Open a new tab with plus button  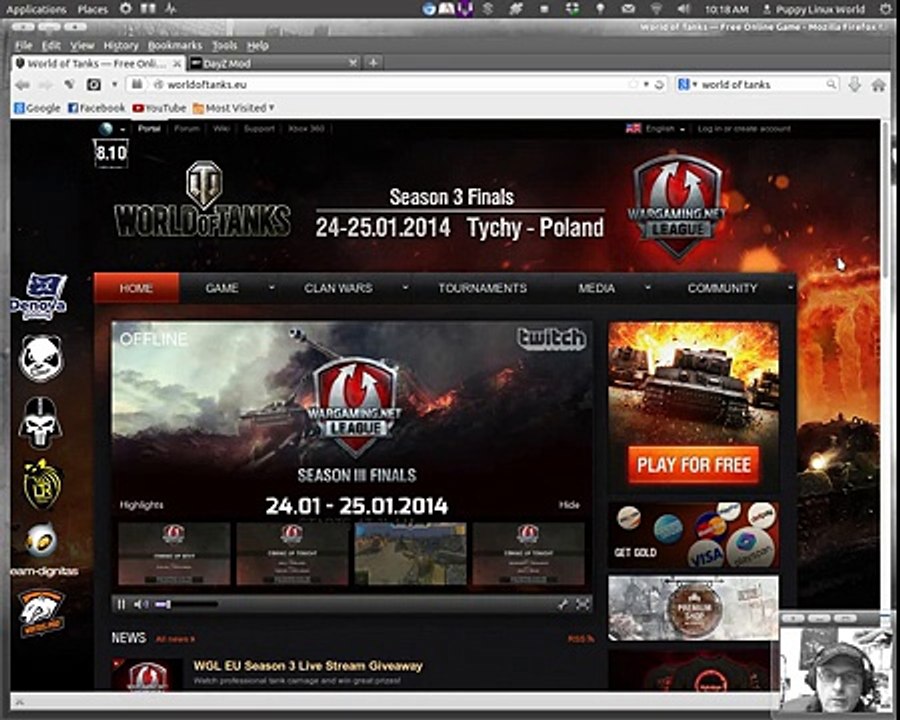click(373, 63)
